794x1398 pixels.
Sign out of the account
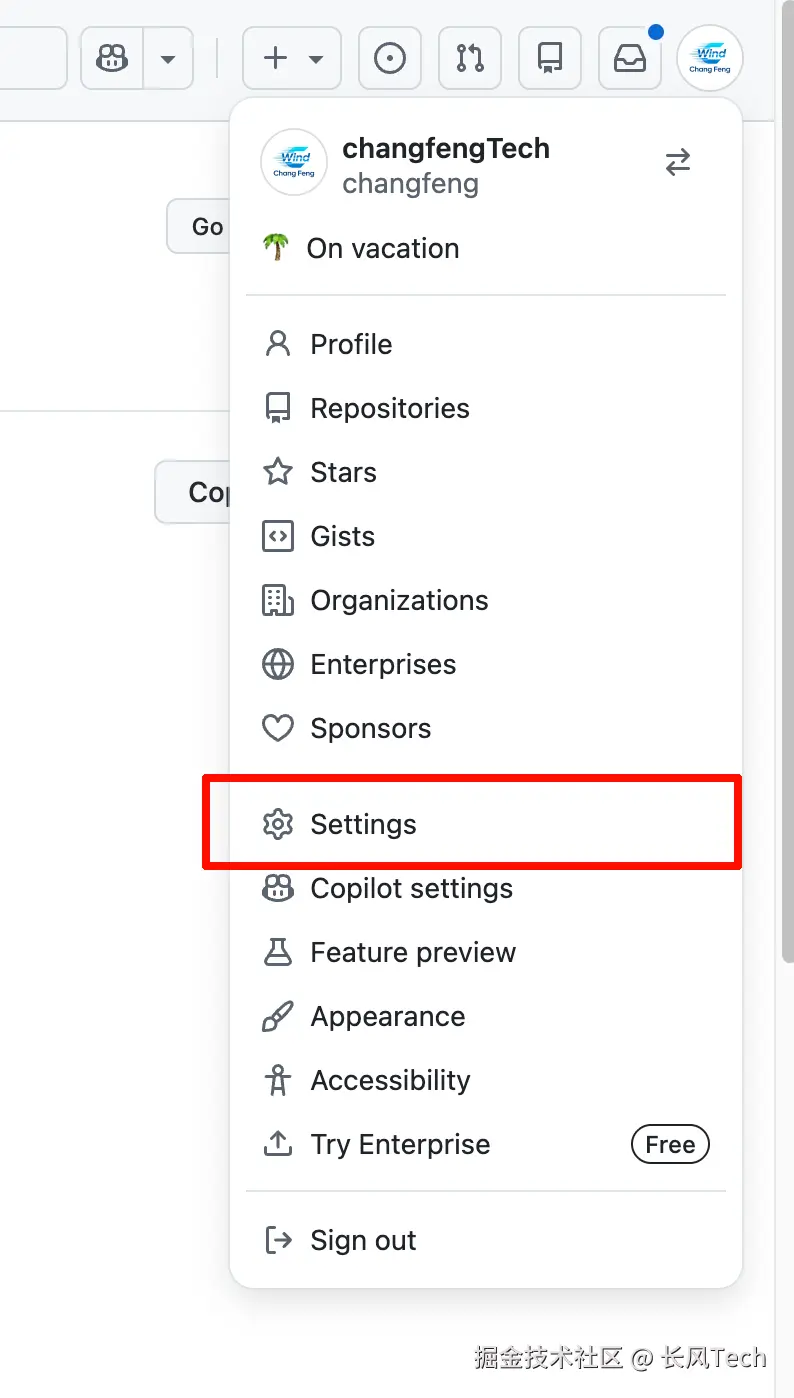tap(363, 1241)
